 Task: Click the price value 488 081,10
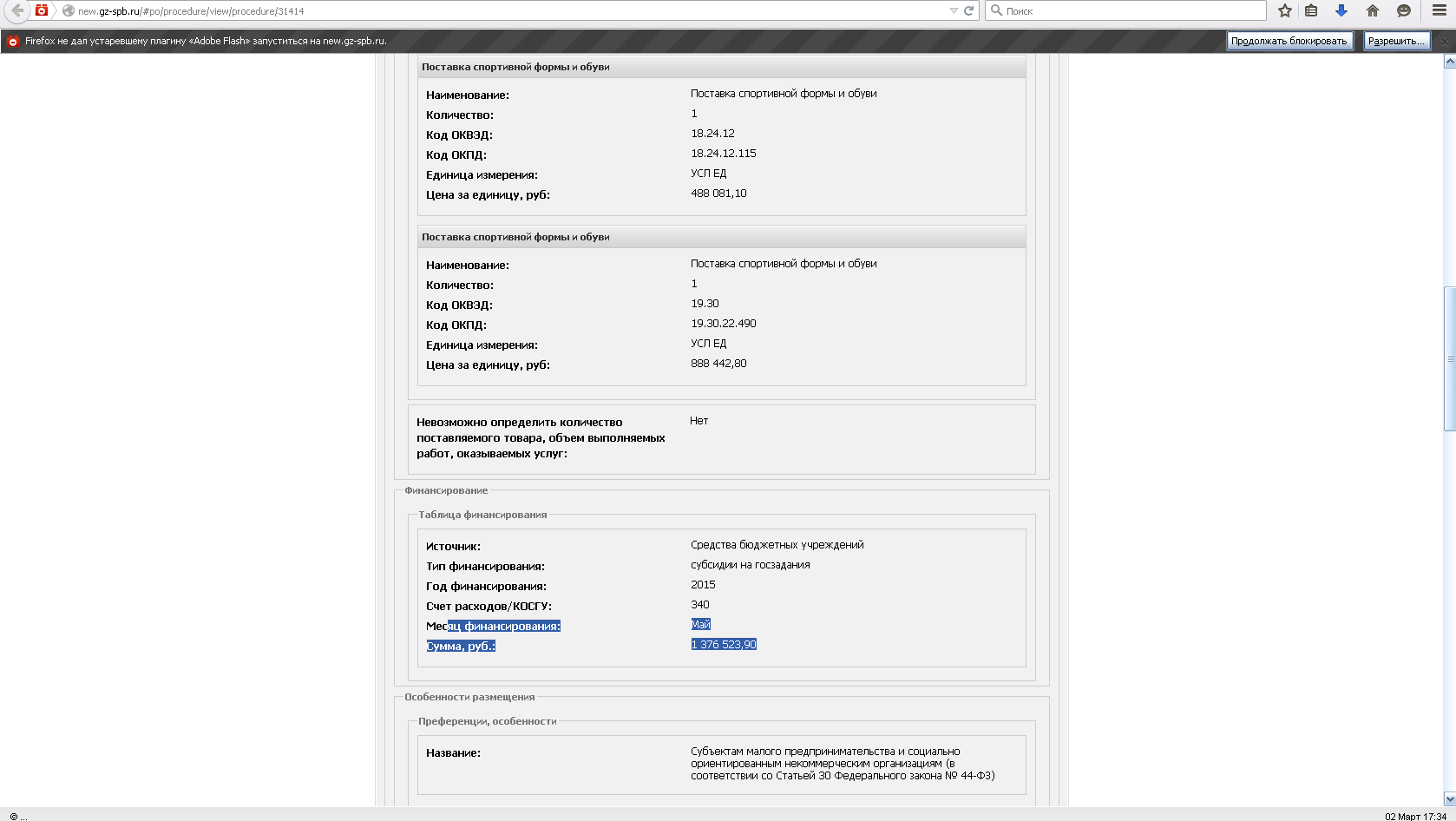point(718,194)
